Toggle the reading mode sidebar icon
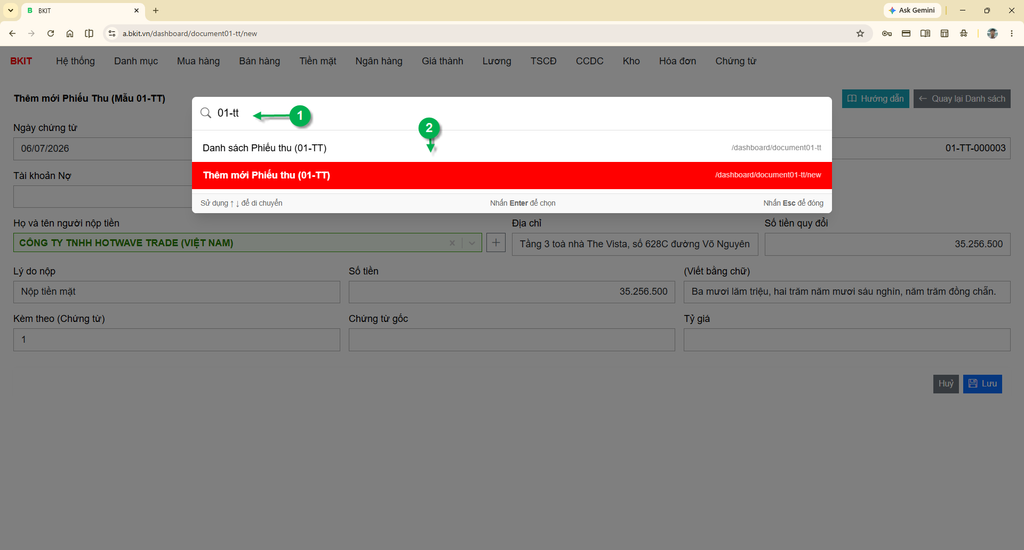Viewport: 1024px width, 550px height. click(x=925, y=33)
